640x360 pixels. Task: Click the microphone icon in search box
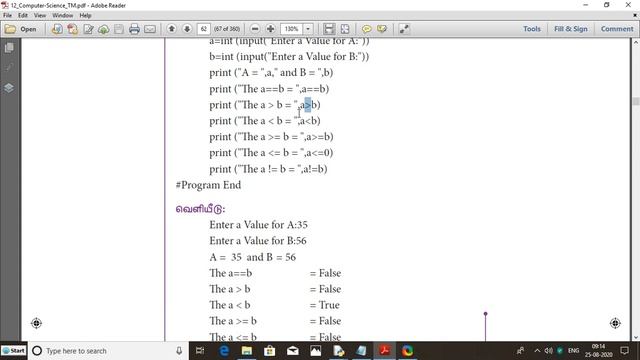point(179,351)
